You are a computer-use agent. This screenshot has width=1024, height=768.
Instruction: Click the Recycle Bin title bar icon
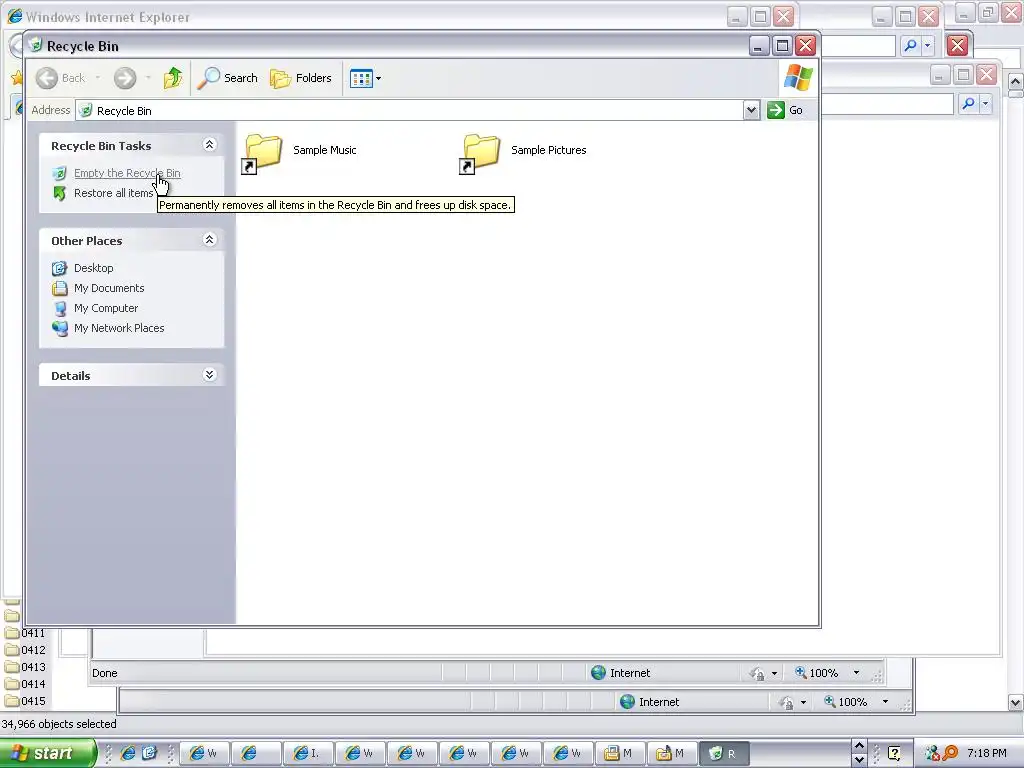pyautogui.click(x=37, y=45)
